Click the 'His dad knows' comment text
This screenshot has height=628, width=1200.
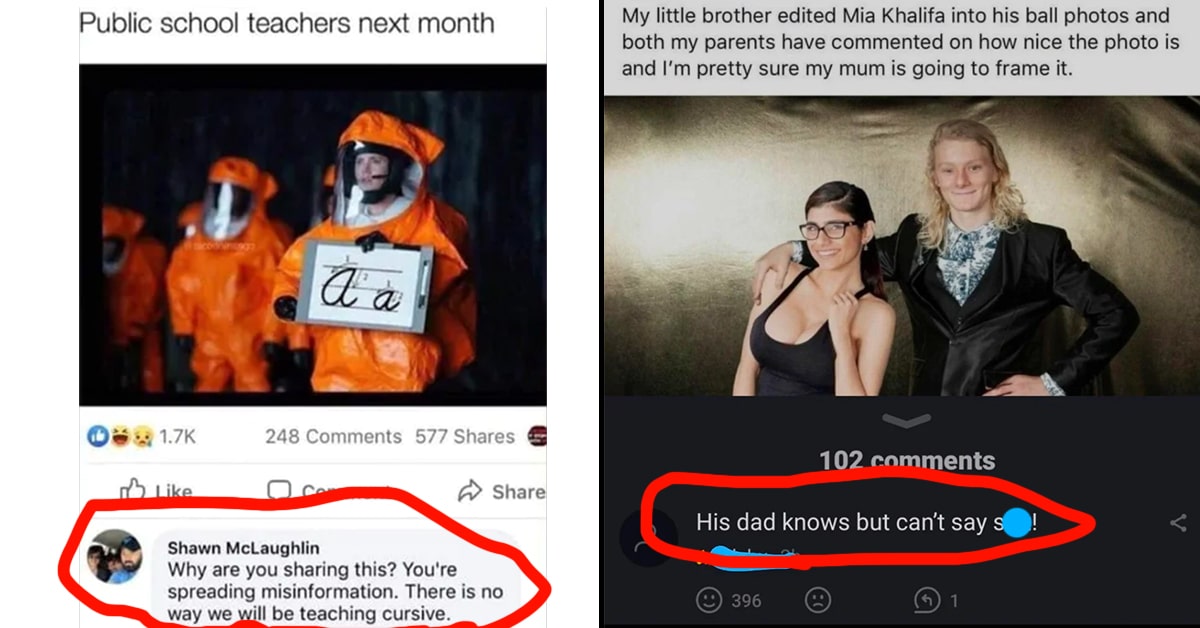866,522
